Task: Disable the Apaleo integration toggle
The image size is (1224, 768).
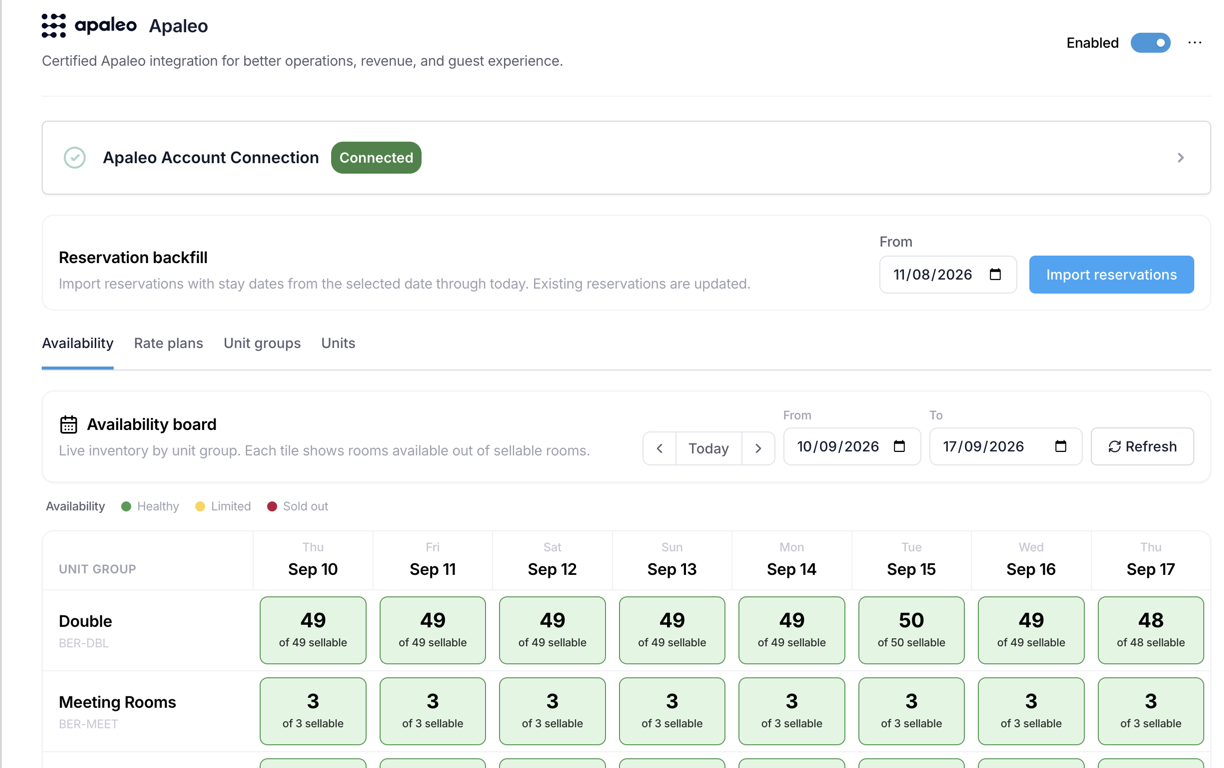Action: tap(1151, 43)
